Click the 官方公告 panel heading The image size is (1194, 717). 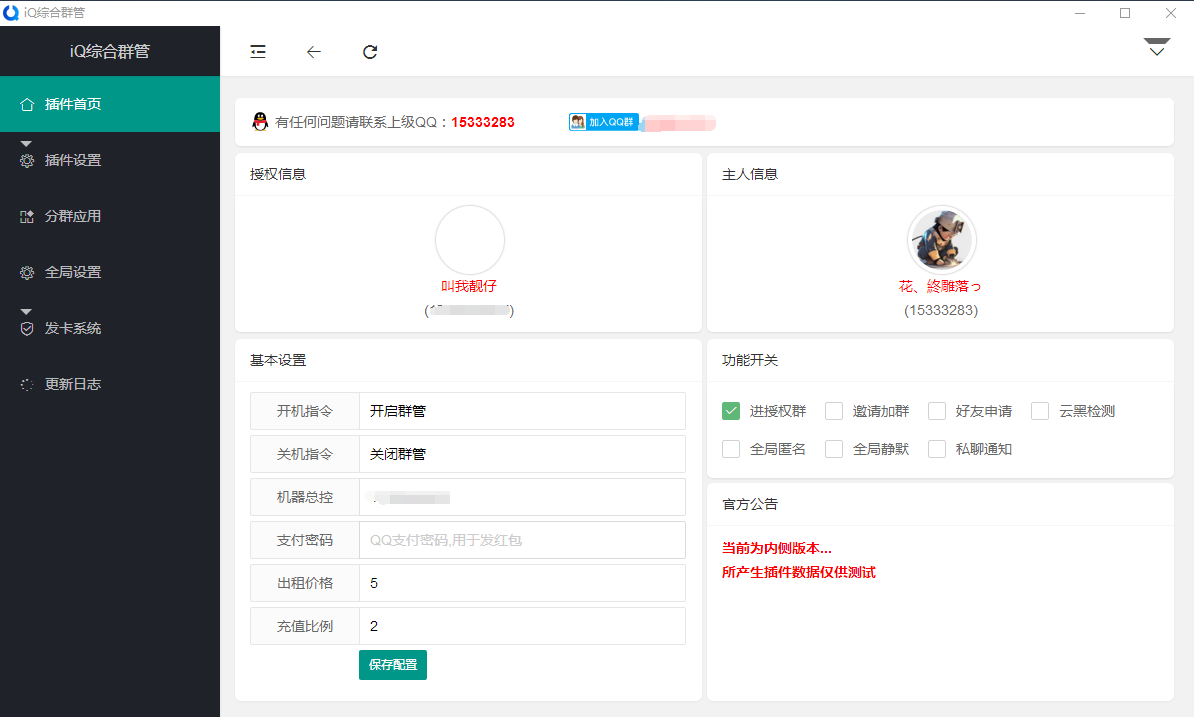(x=750, y=504)
